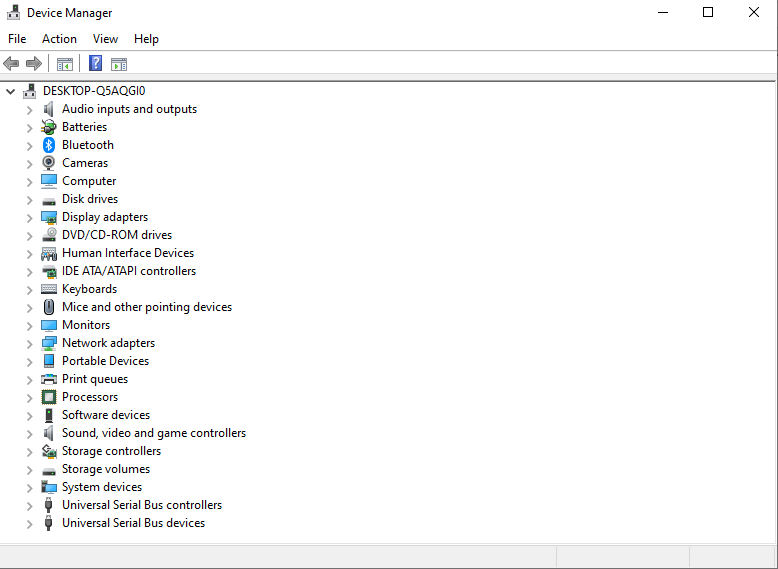This screenshot has width=778, height=569.
Task: Expand Universal Serial Bus controllers
Action: pos(29,505)
